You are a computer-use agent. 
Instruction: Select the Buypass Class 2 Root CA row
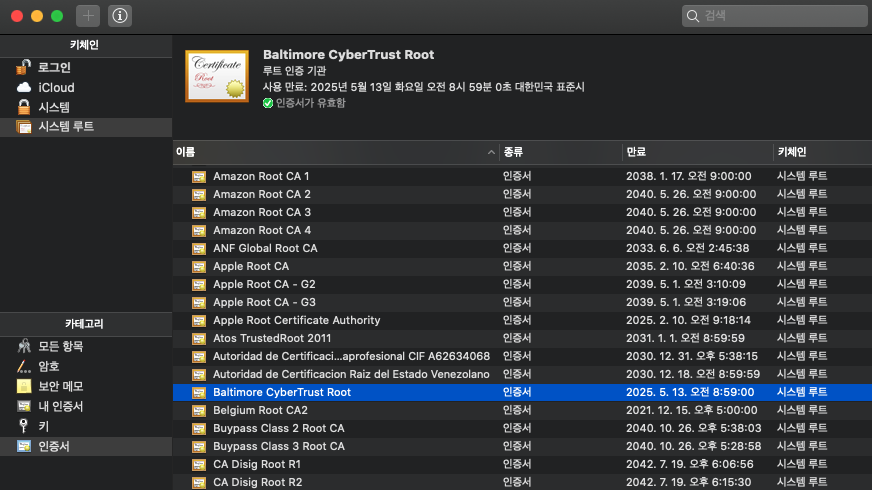(522, 428)
